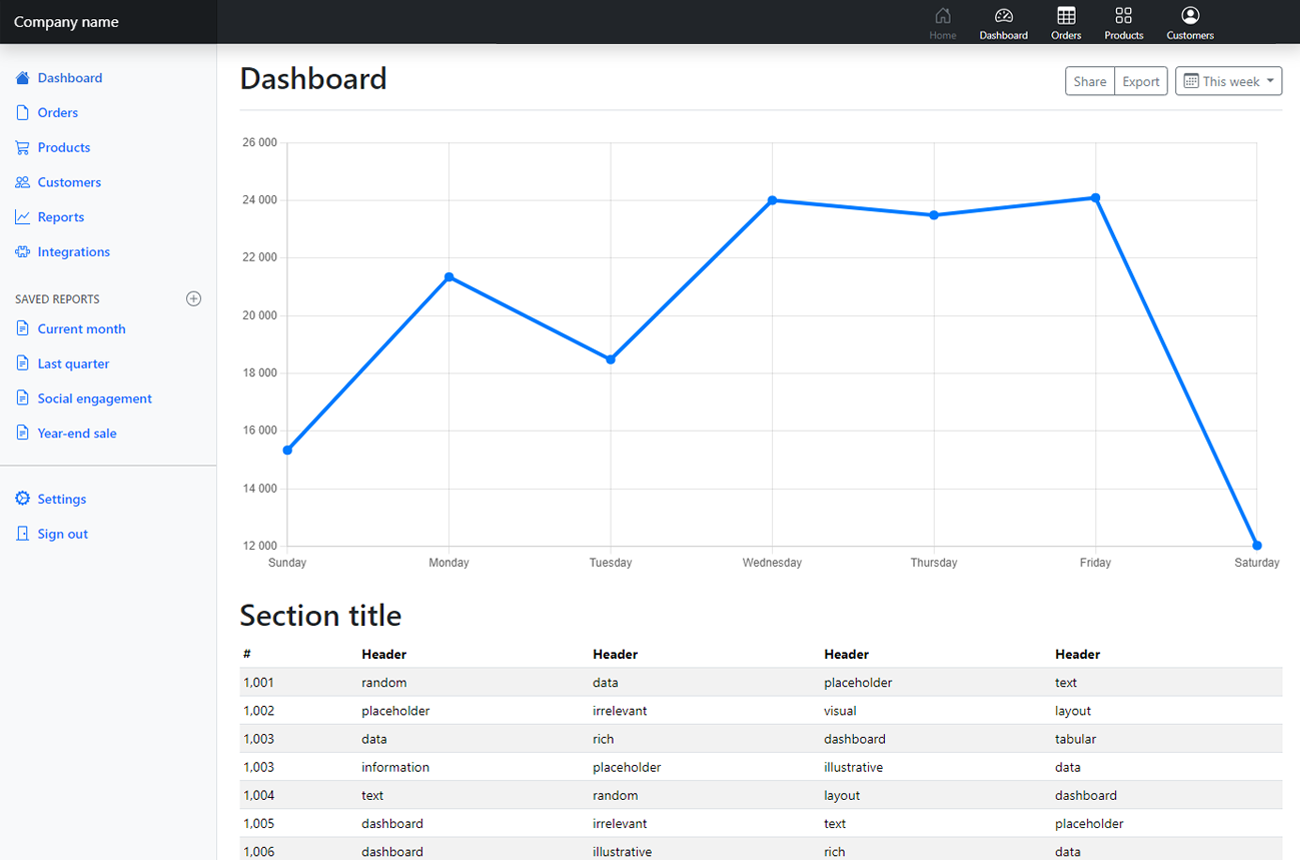Select the Customers label in top navbar
1300x860 pixels.
click(1190, 35)
